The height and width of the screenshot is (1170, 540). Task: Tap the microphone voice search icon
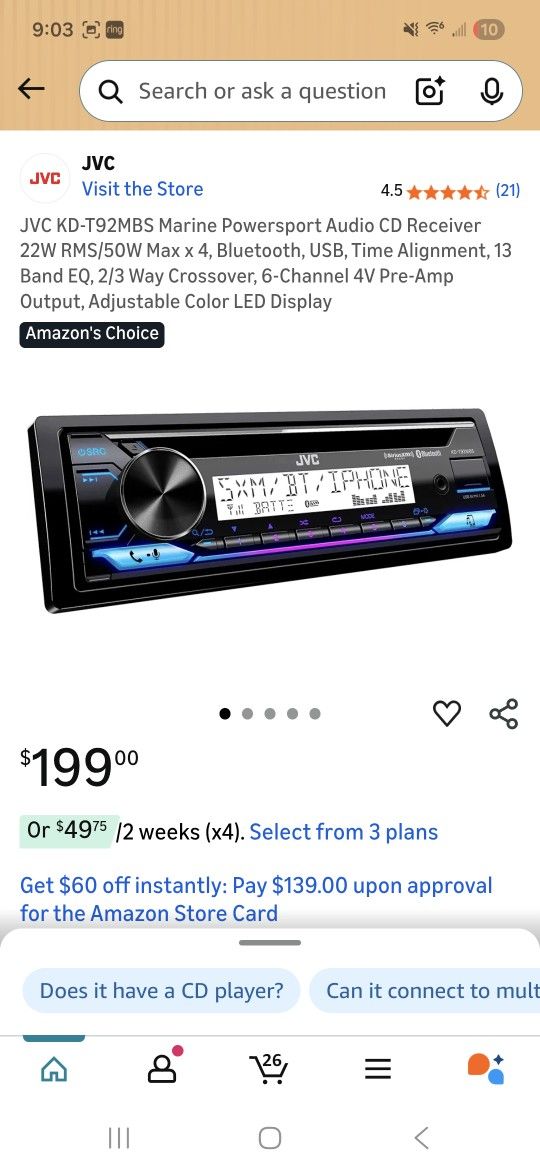pos(491,91)
